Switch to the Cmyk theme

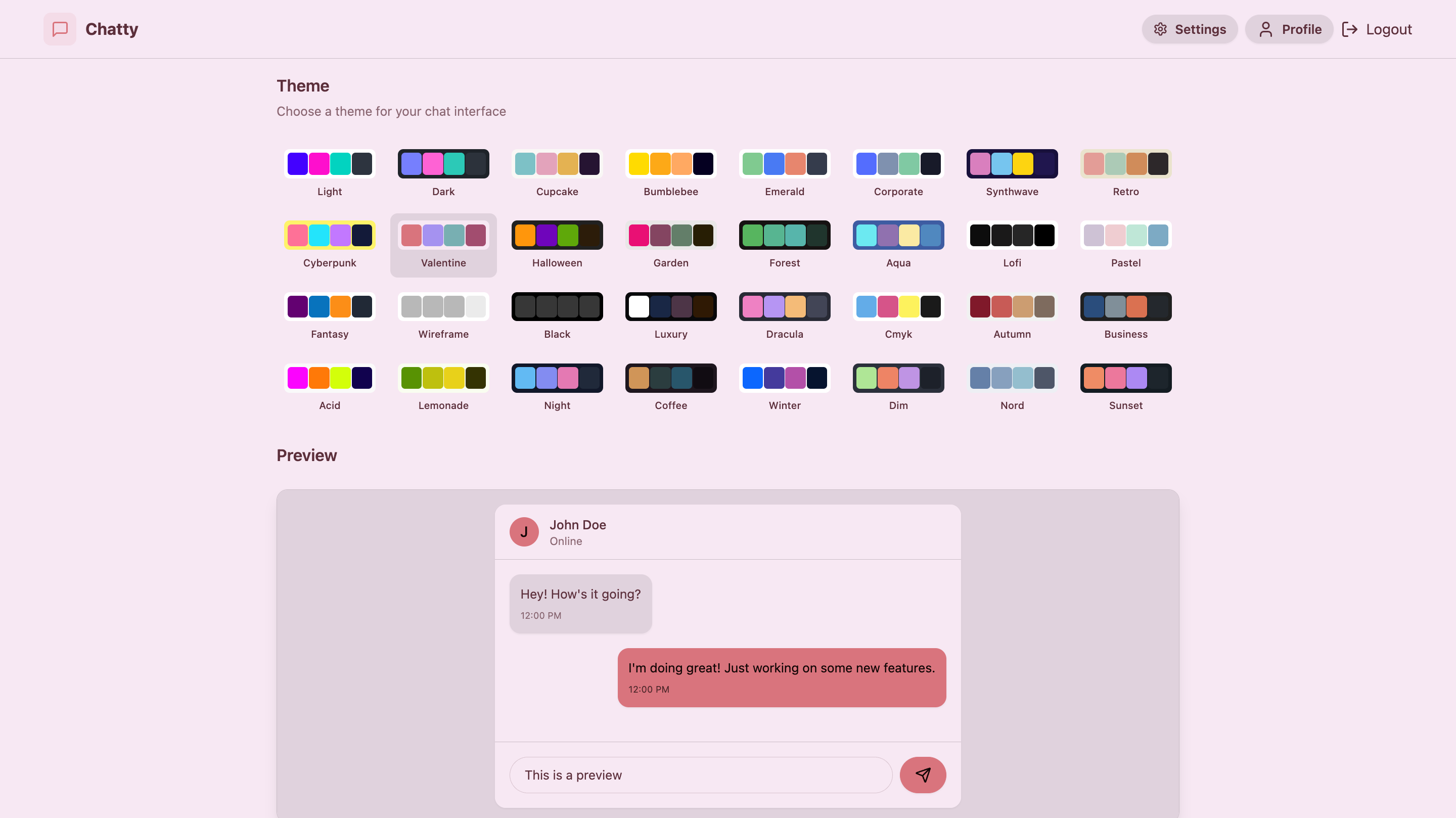898,316
